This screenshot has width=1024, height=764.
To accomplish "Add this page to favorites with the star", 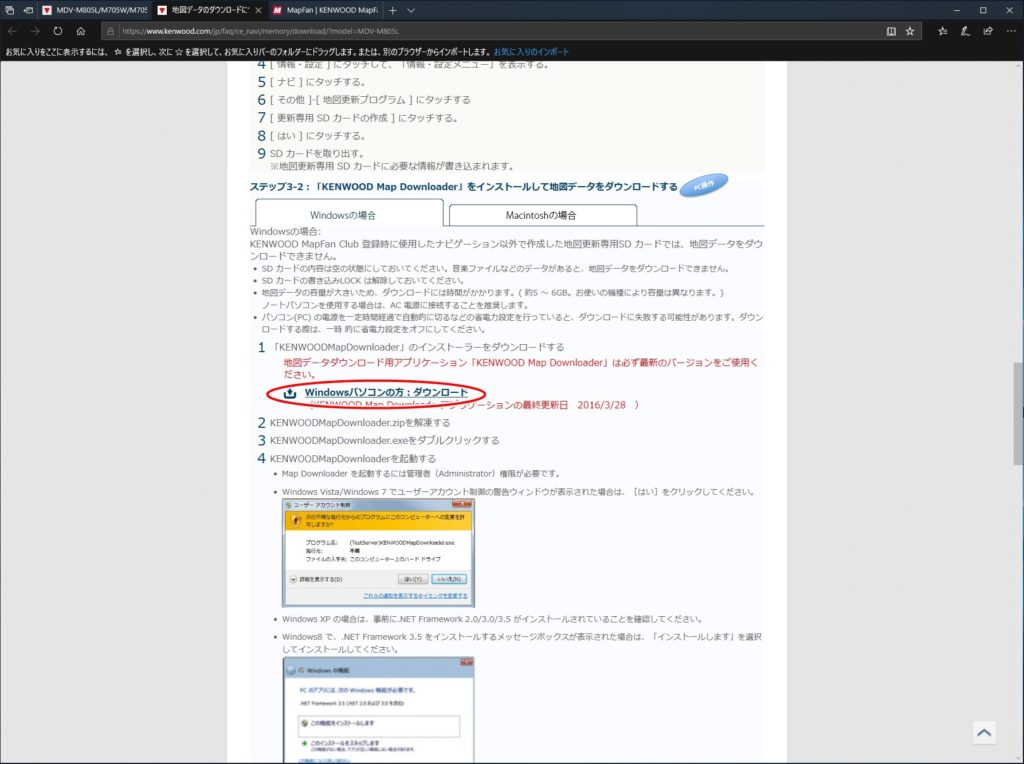I will tap(910, 31).
